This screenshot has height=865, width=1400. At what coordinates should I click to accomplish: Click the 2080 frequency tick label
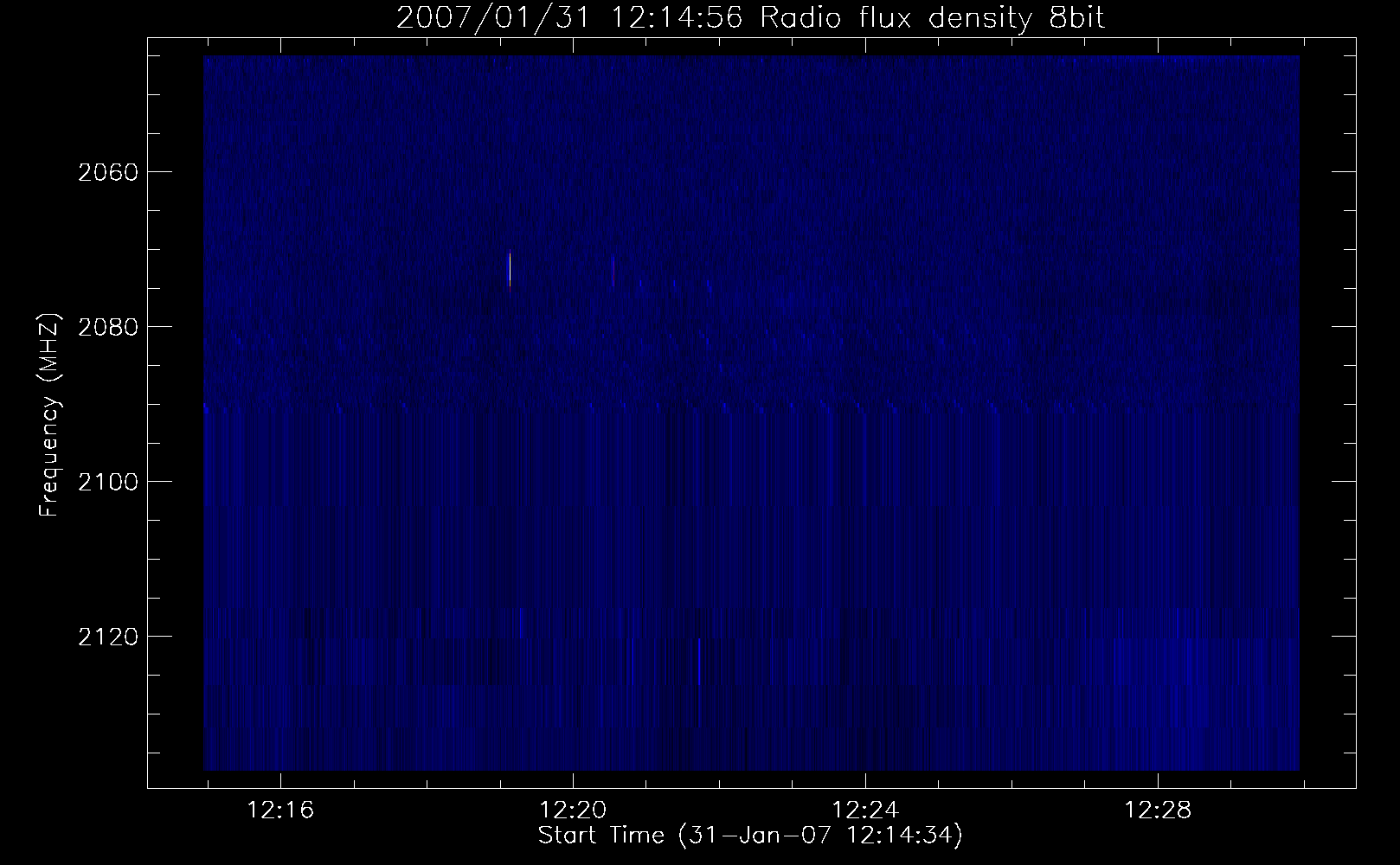pyautogui.click(x=107, y=327)
